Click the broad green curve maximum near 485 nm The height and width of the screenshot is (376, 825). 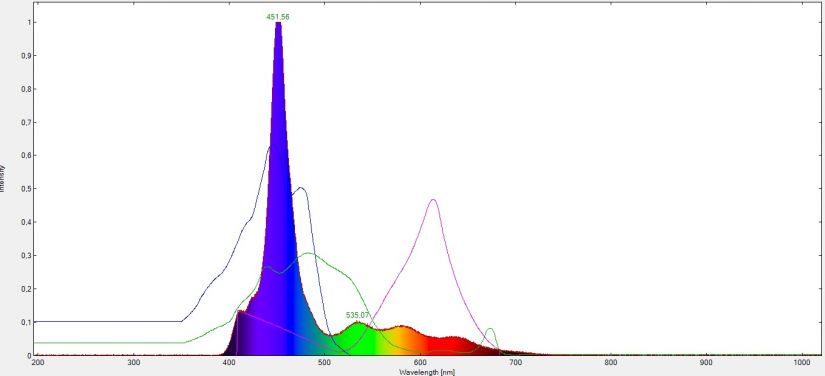[309, 253]
